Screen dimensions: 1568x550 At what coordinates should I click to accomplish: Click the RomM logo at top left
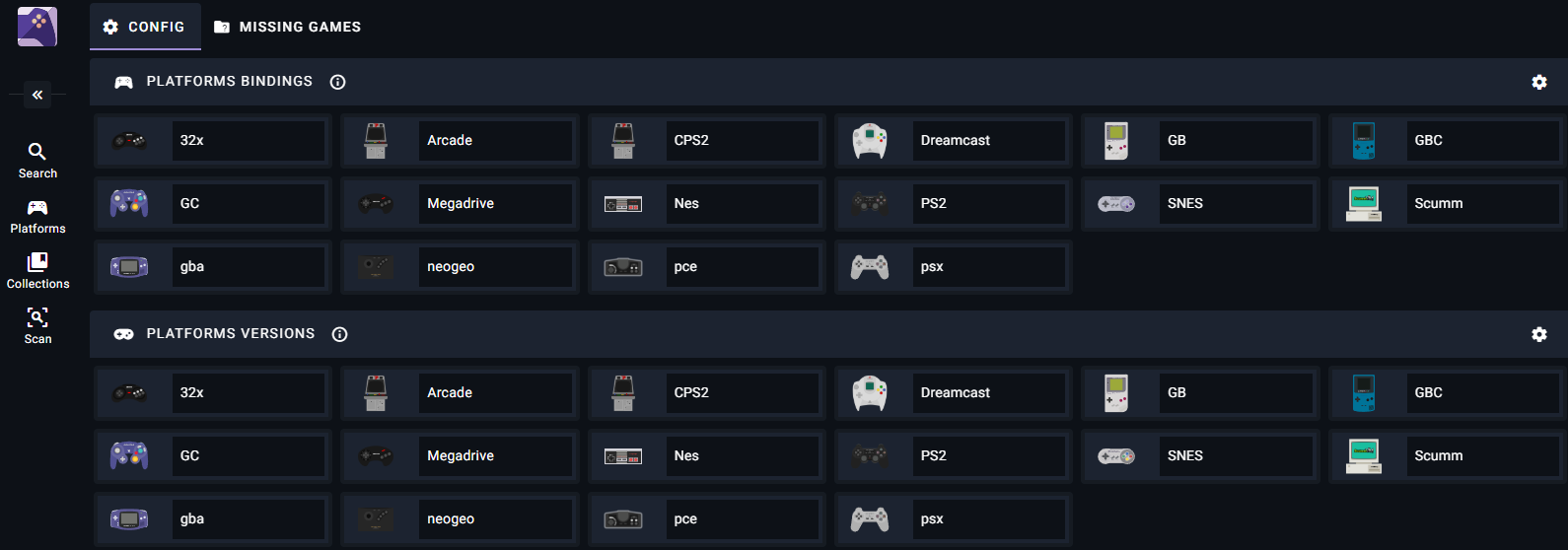(37, 27)
